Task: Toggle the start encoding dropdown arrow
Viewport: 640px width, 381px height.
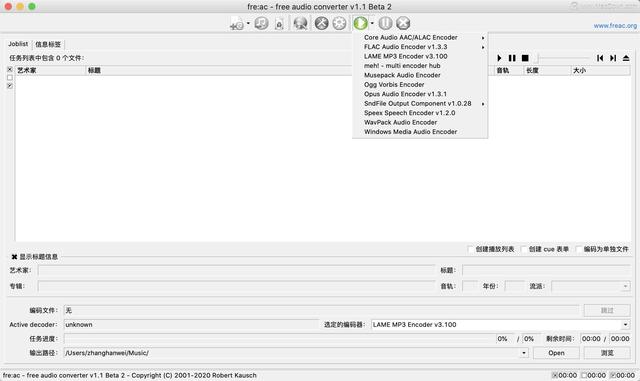Action: pos(372,23)
